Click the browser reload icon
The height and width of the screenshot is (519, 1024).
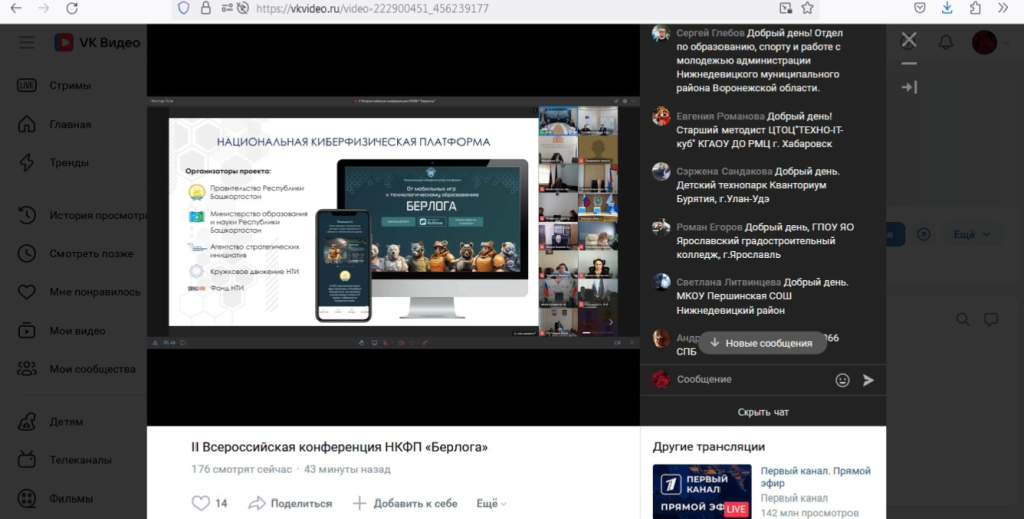pyautogui.click(x=72, y=8)
